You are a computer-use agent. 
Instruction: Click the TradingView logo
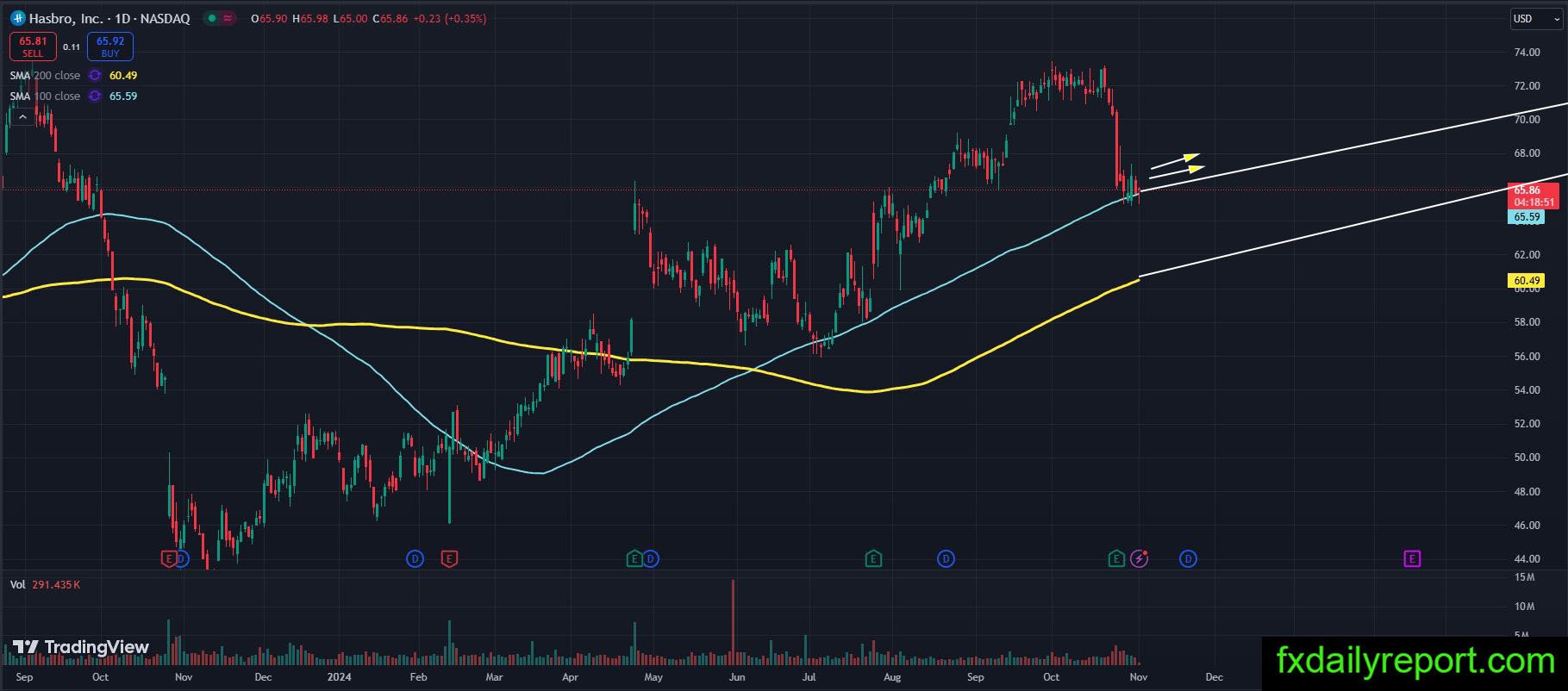point(80,647)
